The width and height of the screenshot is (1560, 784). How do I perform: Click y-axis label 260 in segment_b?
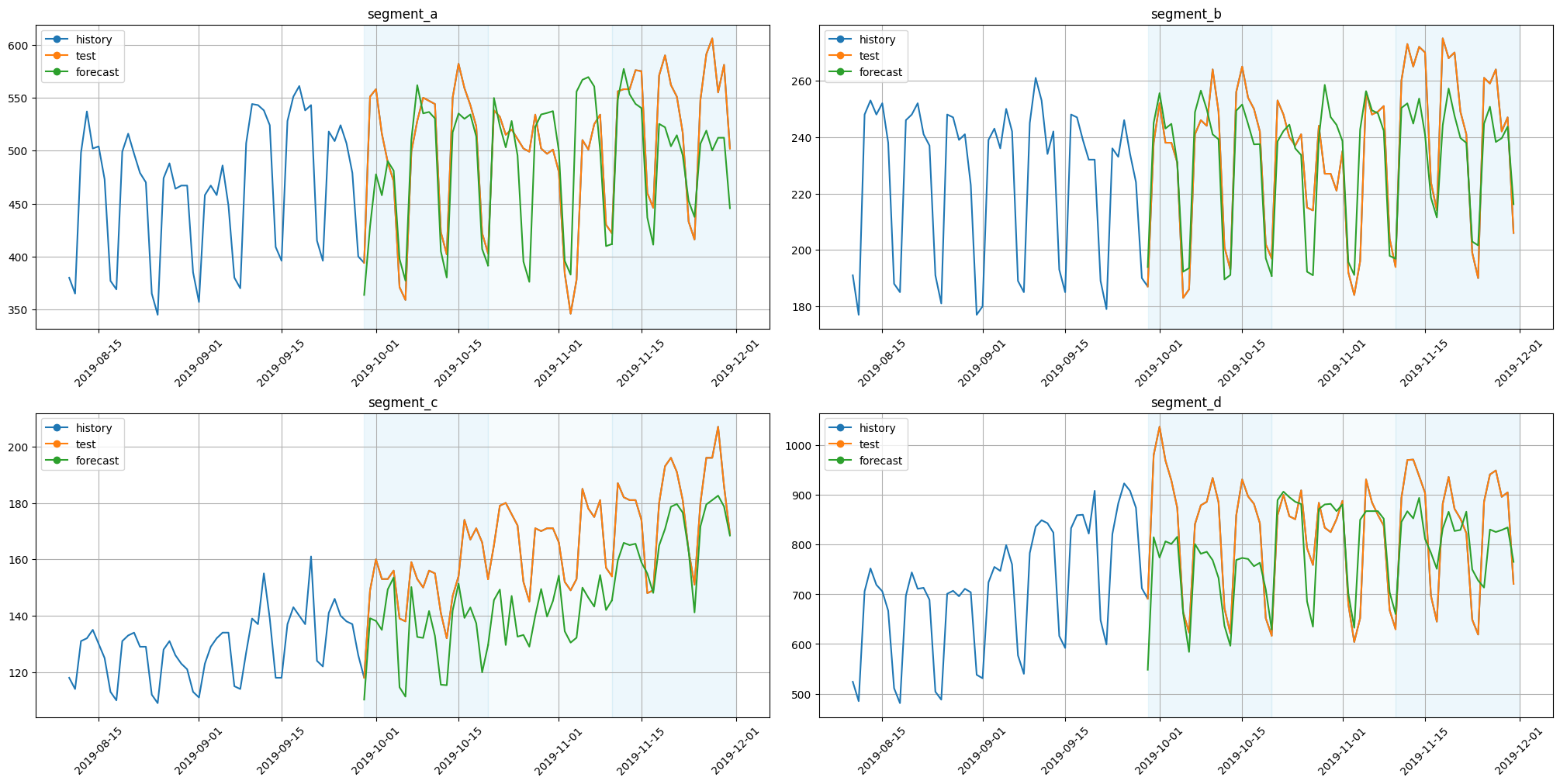pos(804,81)
